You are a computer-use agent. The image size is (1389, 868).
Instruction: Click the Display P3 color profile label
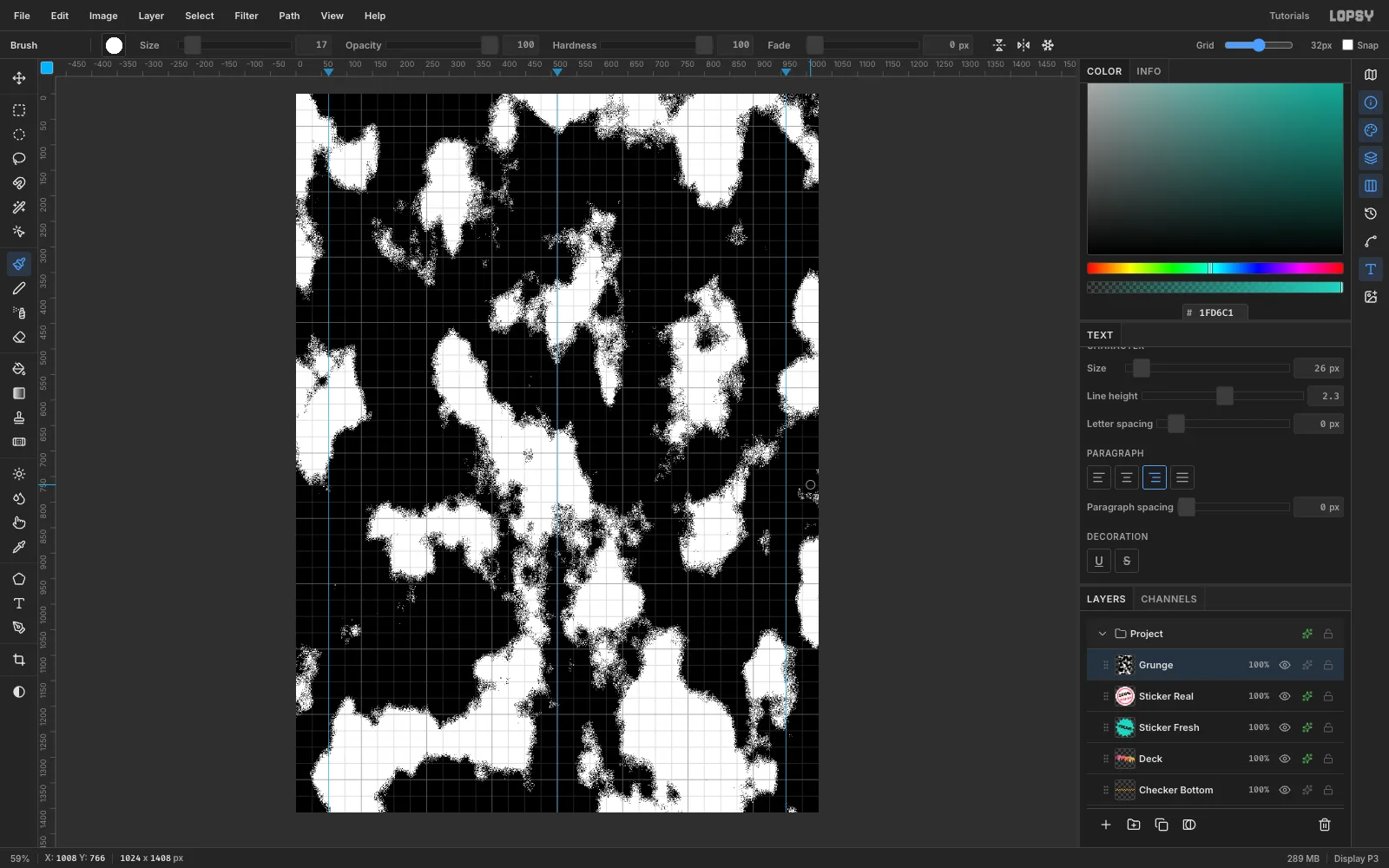1356,858
